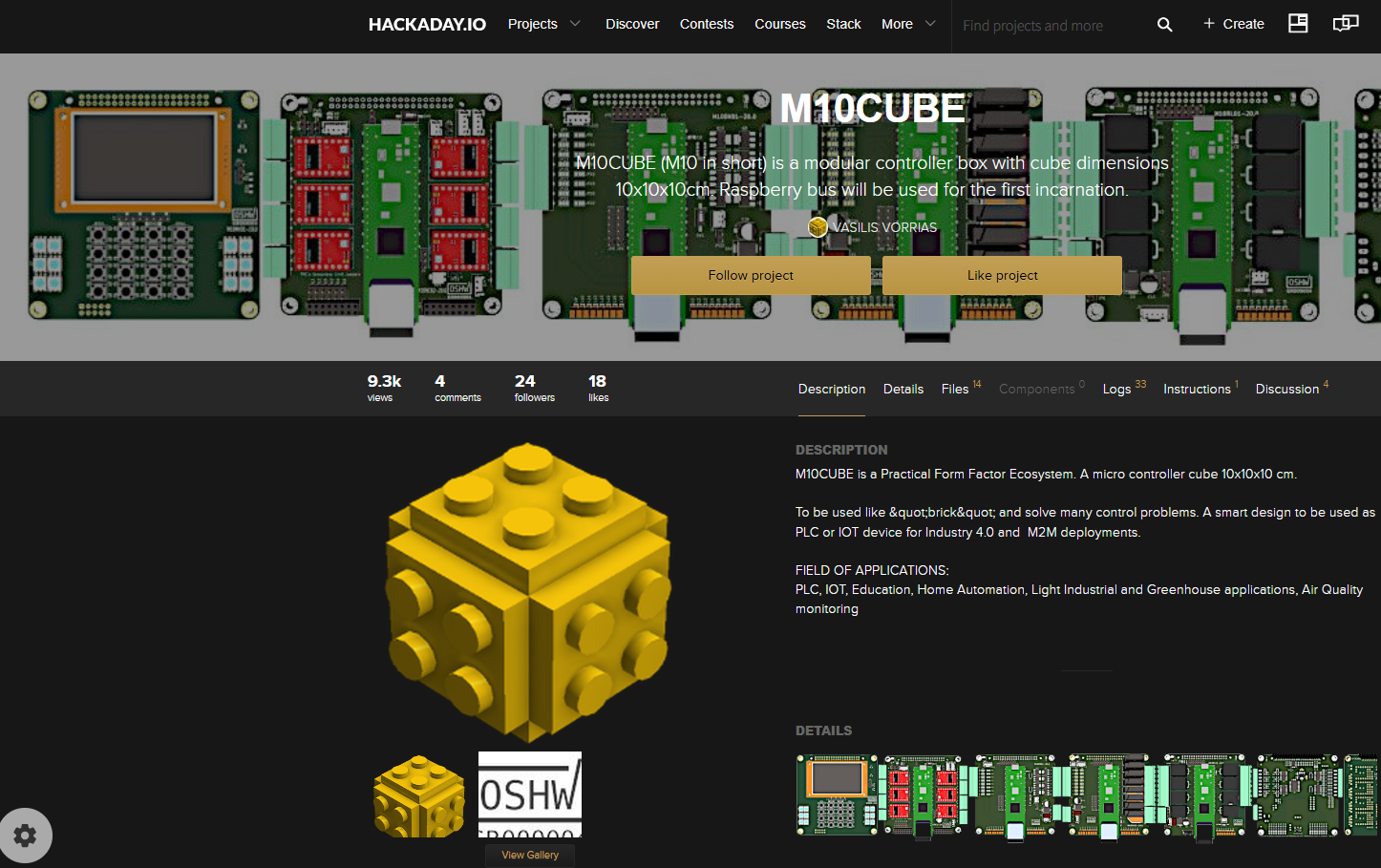
Task: Click Vasilis Vorrias avatar icon
Action: tap(818, 227)
